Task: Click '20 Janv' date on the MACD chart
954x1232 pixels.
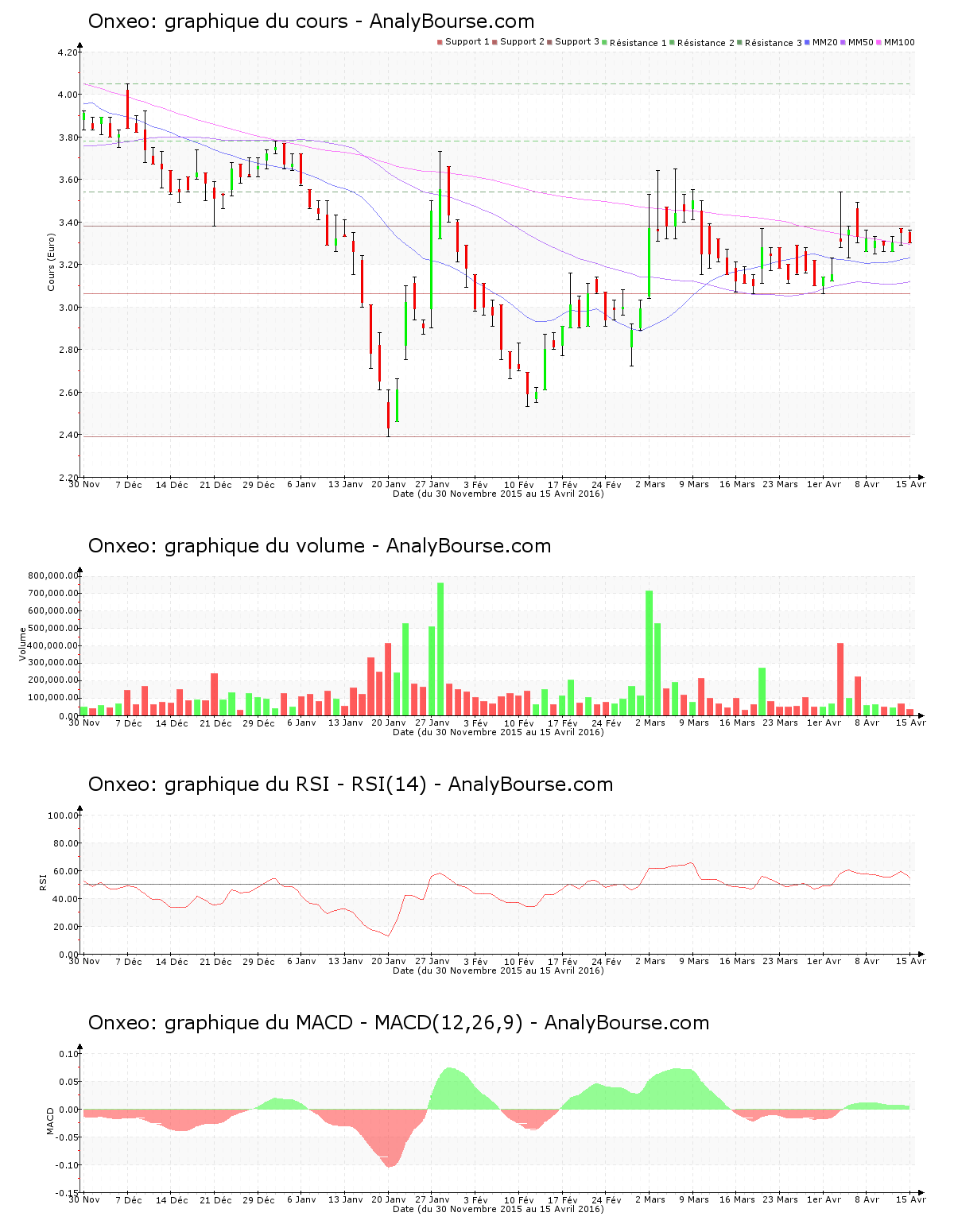Action: pos(389,1200)
